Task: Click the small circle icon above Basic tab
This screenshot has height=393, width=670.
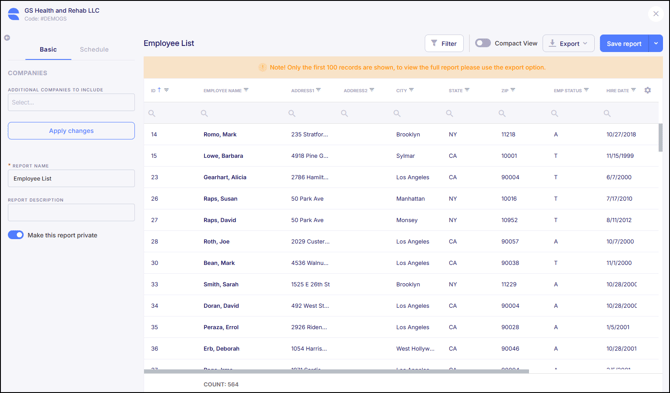Action: pos(7,38)
